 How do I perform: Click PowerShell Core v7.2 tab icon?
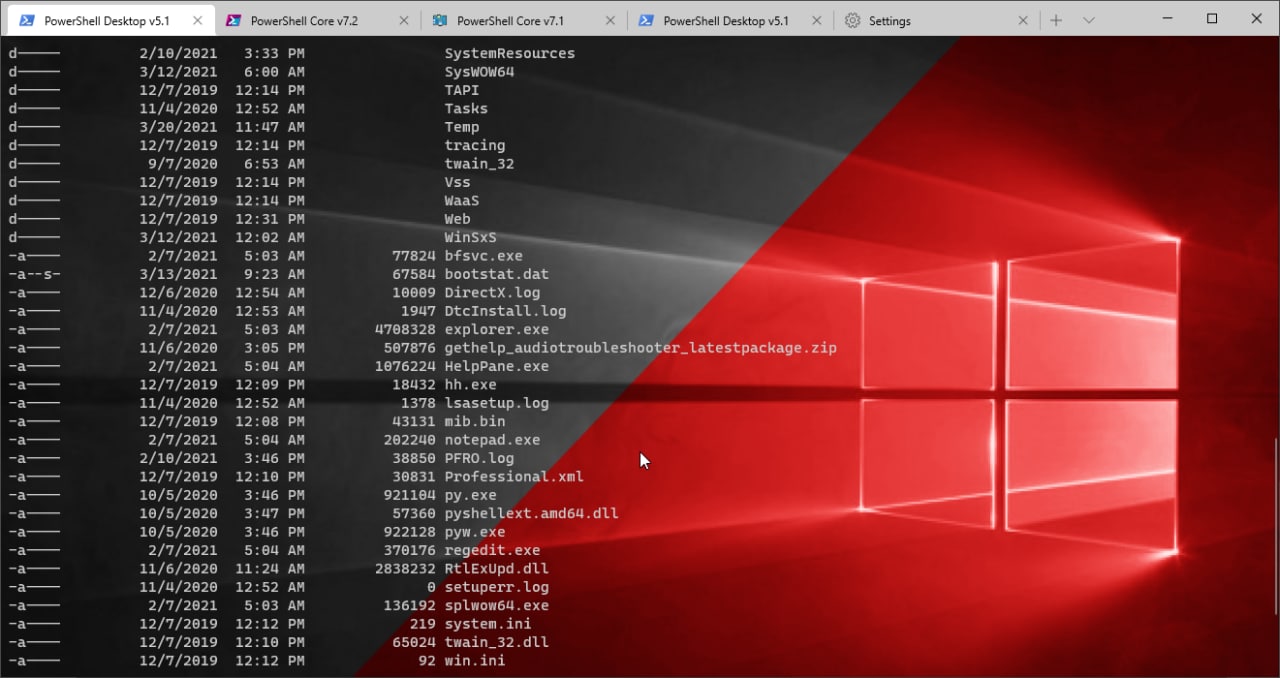[234, 21]
